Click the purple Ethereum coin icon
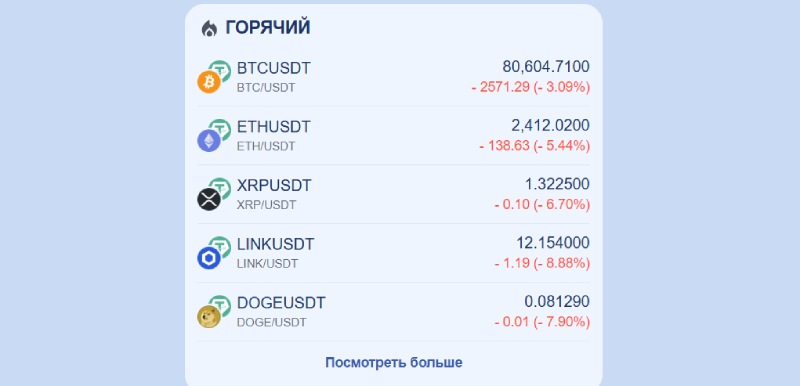 point(209,140)
